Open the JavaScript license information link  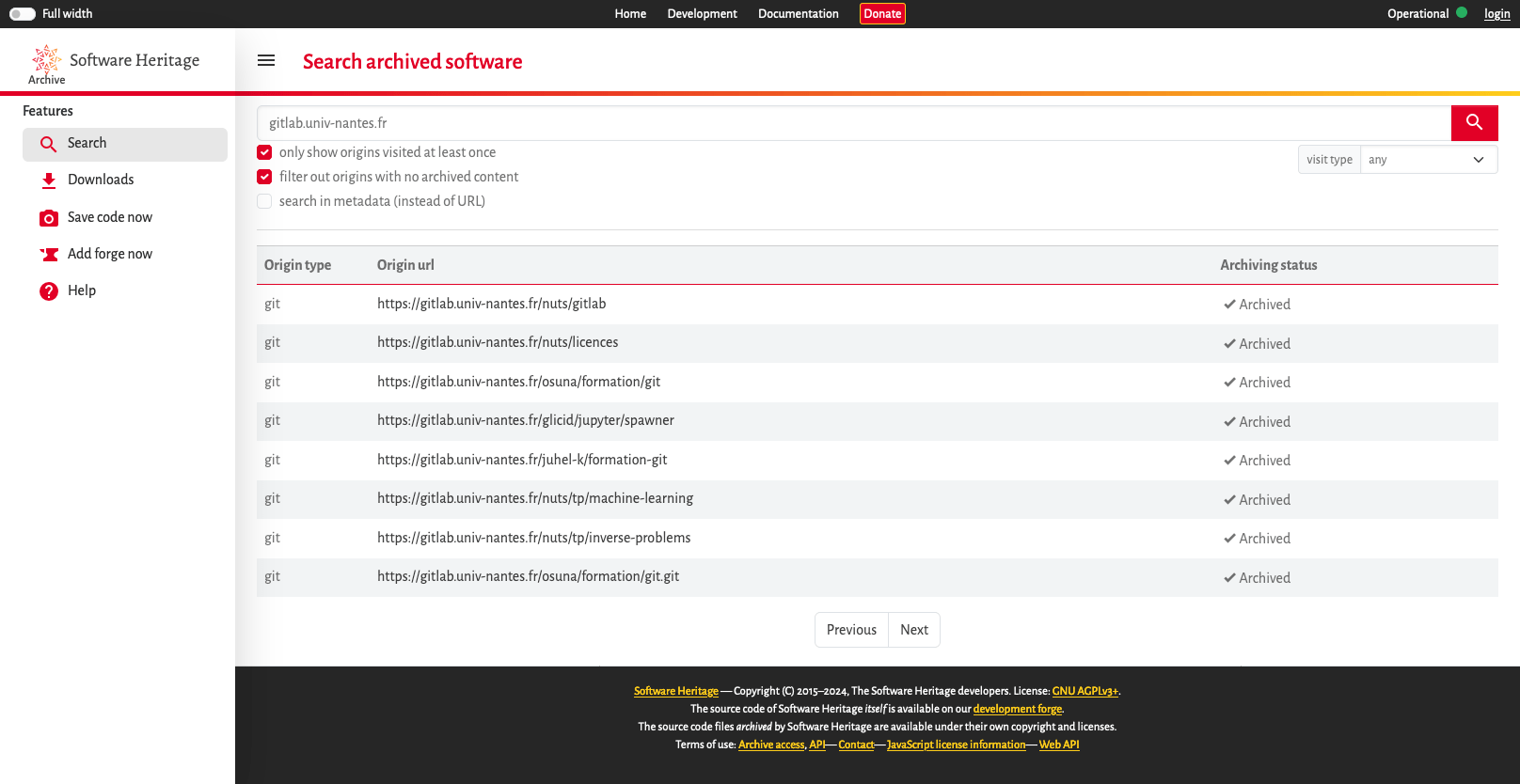pos(956,745)
